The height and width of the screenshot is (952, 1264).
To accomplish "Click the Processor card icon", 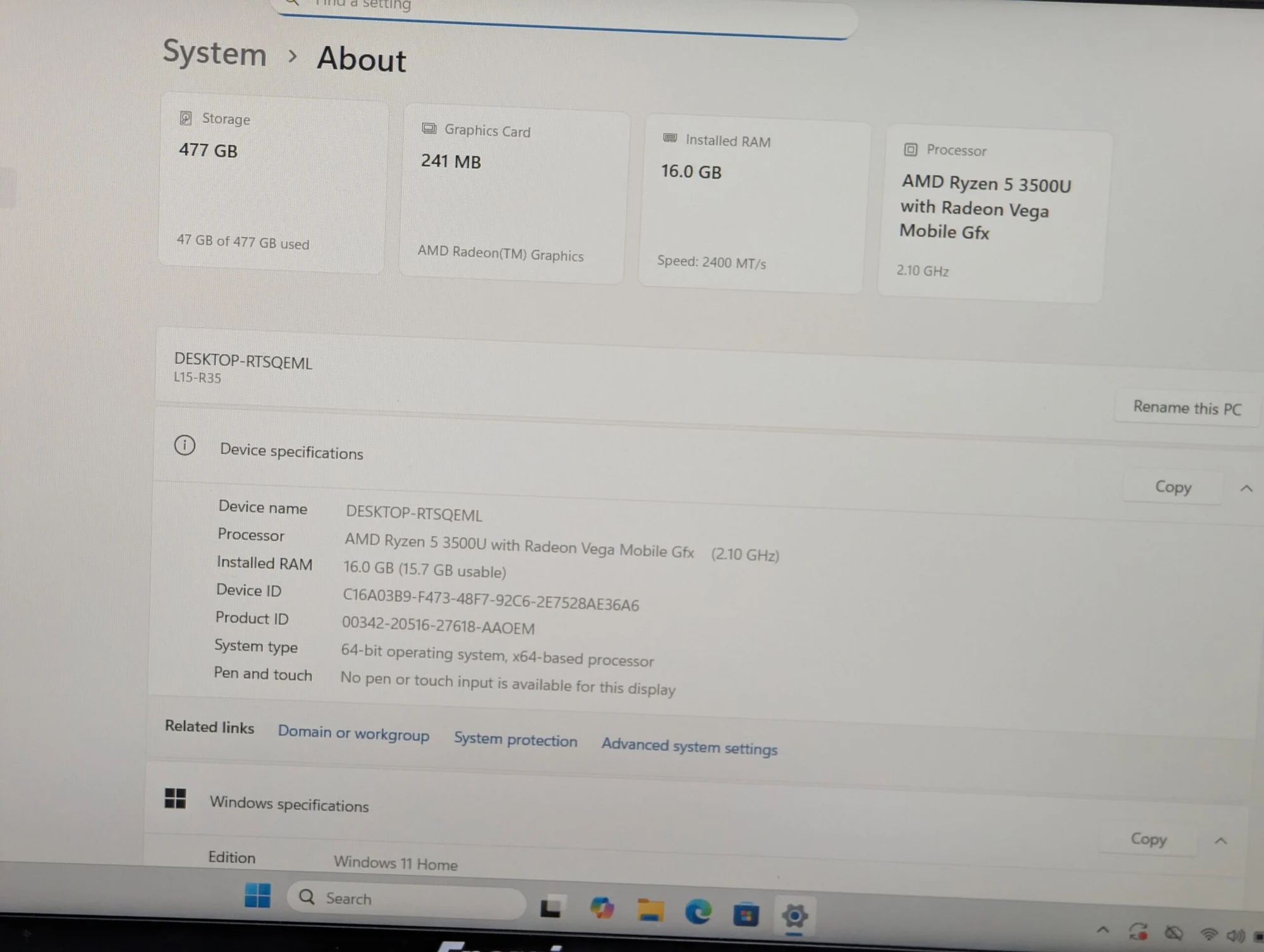I will (x=911, y=149).
